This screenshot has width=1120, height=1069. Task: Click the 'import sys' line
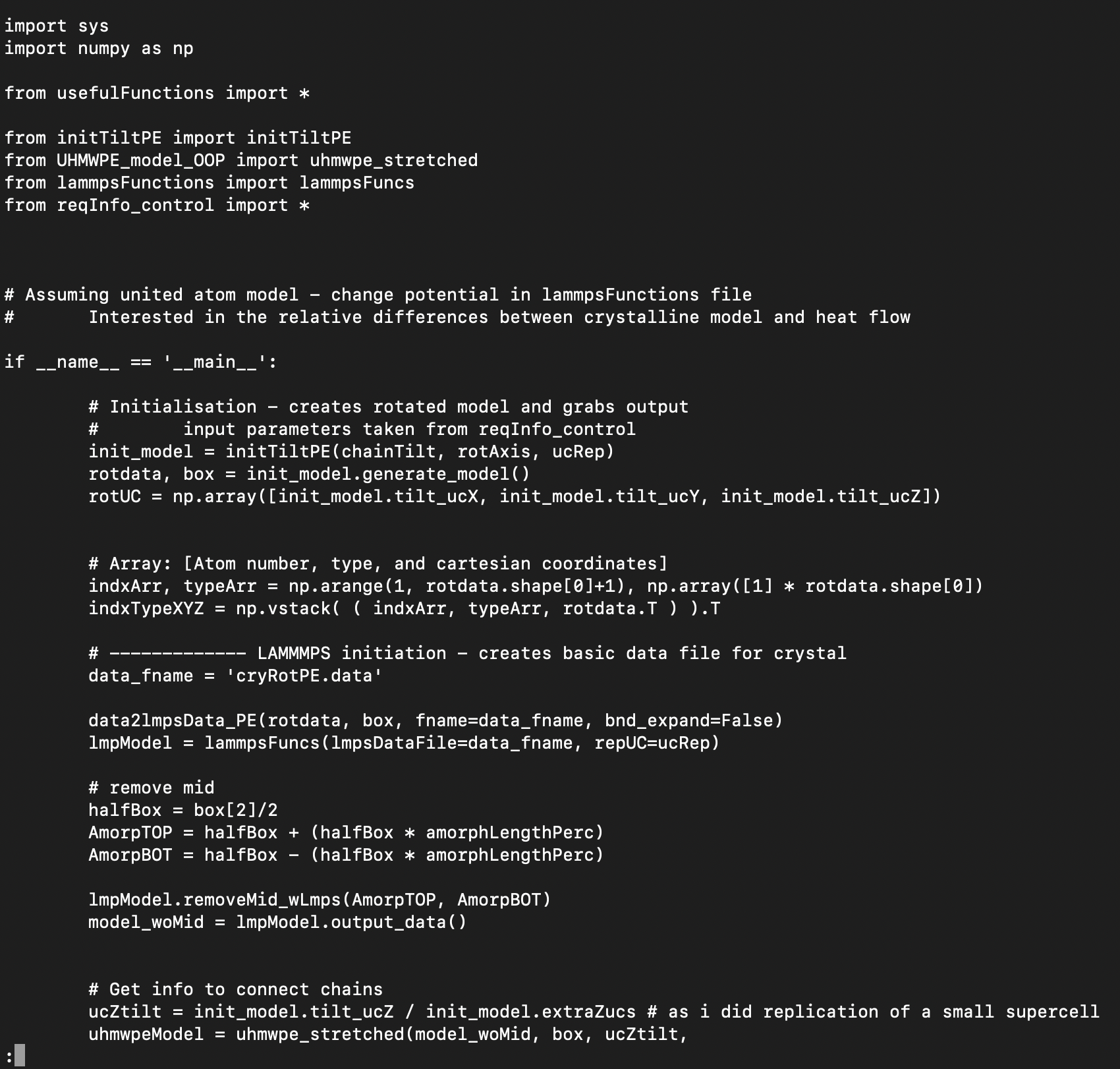pyautogui.click(x=57, y=26)
